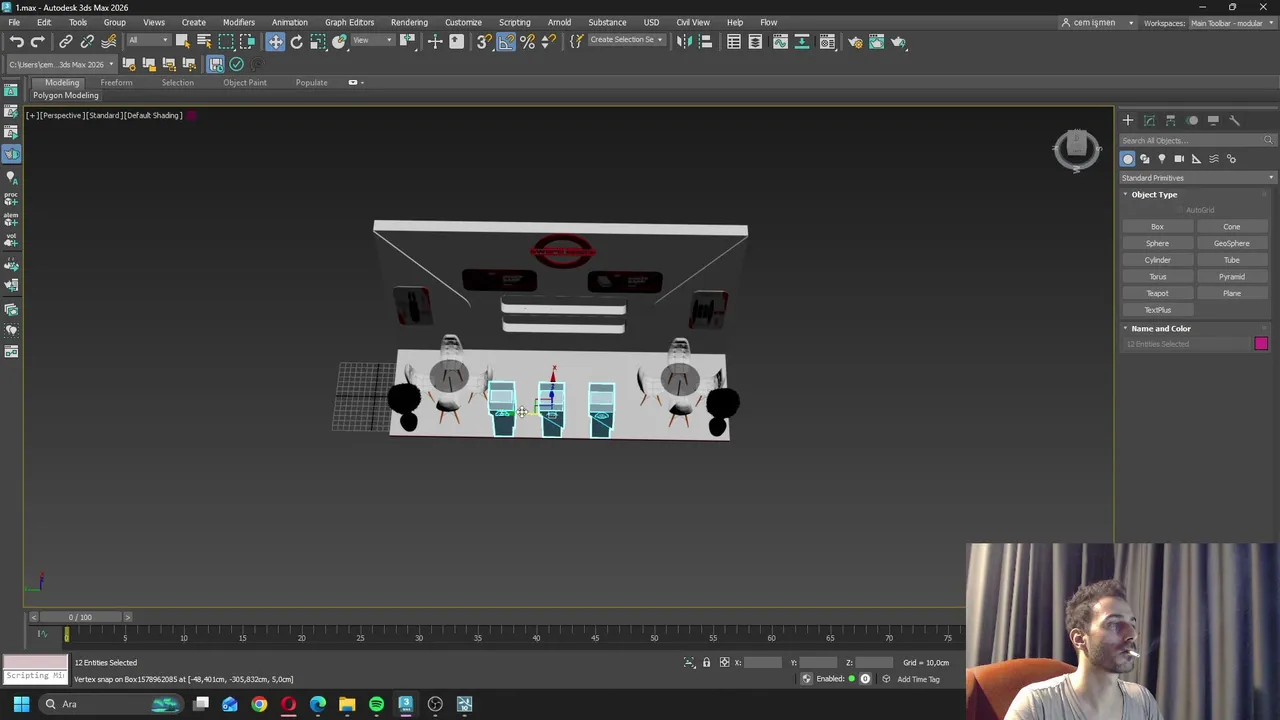Image resolution: width=1280 pixels, height=720 pixels.
Task: Open the Standard Primitives dropdown
Action: coord(1197,178)
